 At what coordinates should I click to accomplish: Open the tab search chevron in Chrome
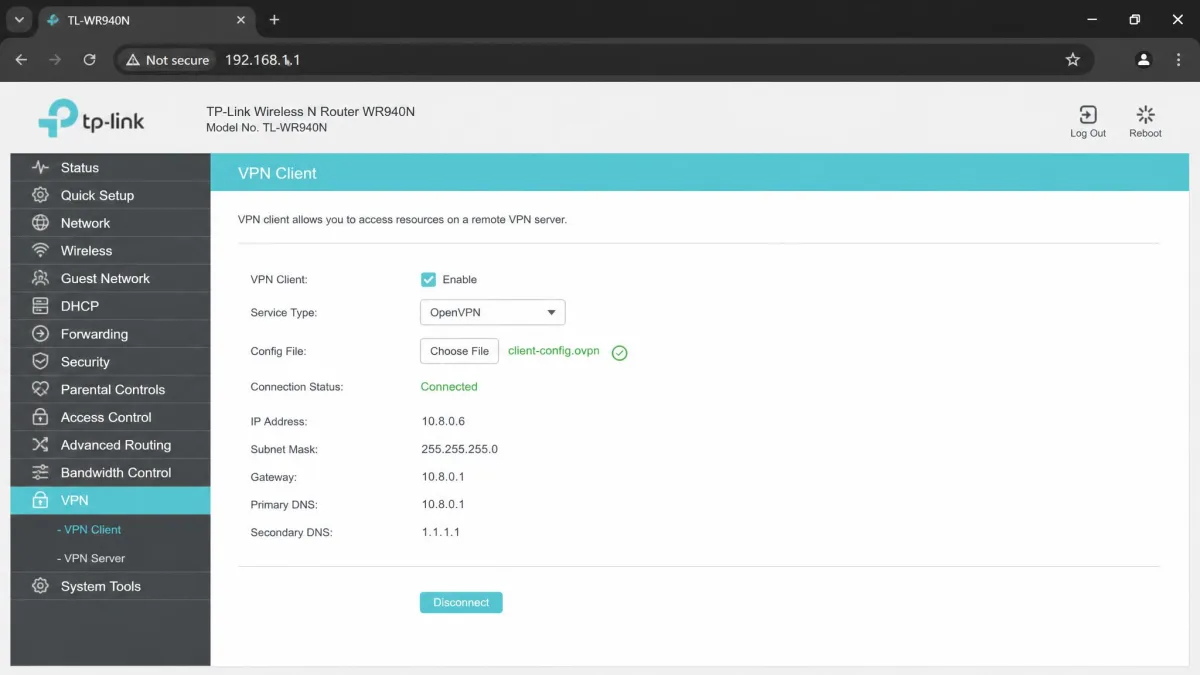pyautogui.click(x=19, y=20)
